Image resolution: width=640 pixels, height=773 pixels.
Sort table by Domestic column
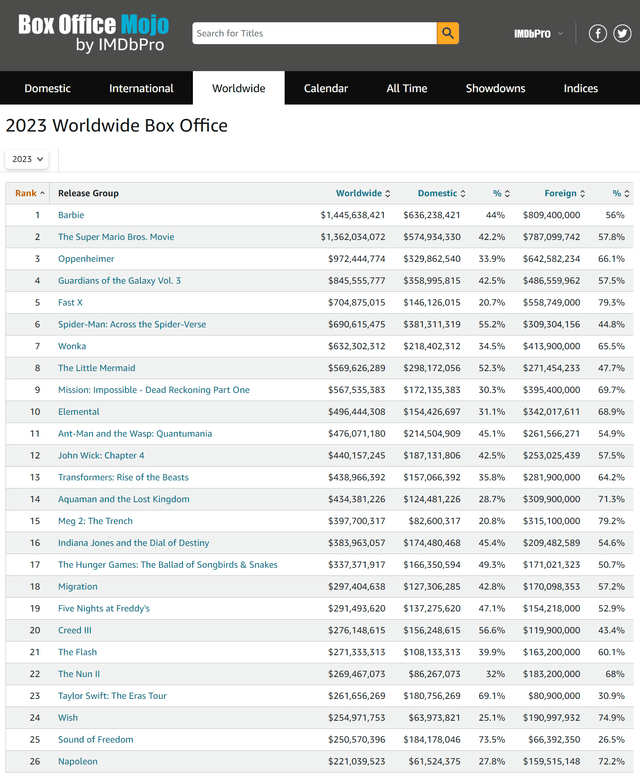point(441,193)
